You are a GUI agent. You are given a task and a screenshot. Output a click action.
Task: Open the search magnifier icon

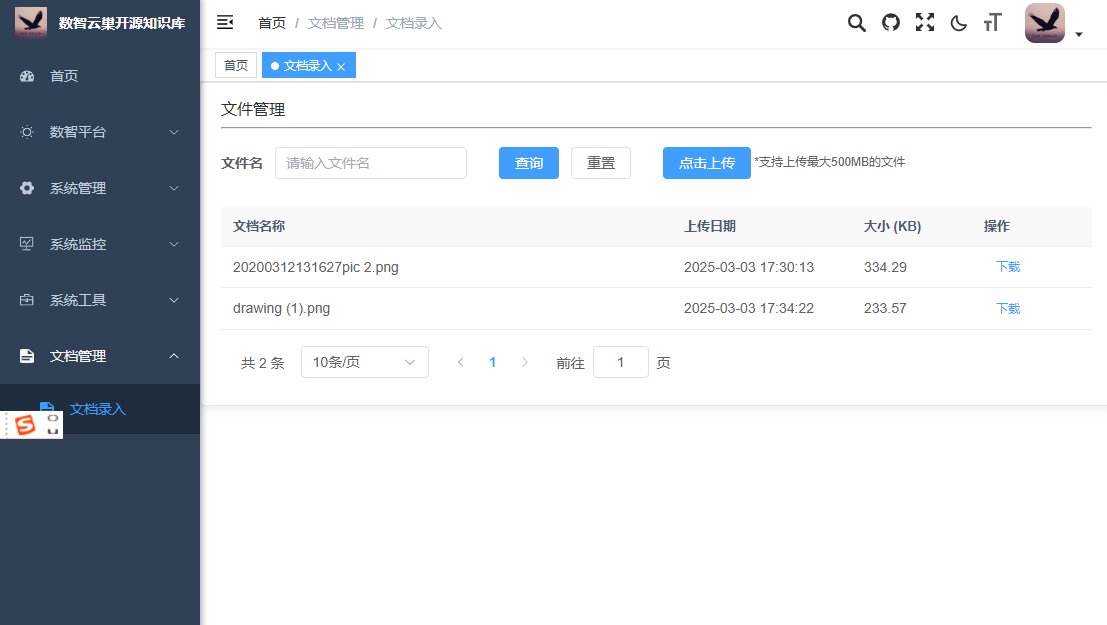856,23
